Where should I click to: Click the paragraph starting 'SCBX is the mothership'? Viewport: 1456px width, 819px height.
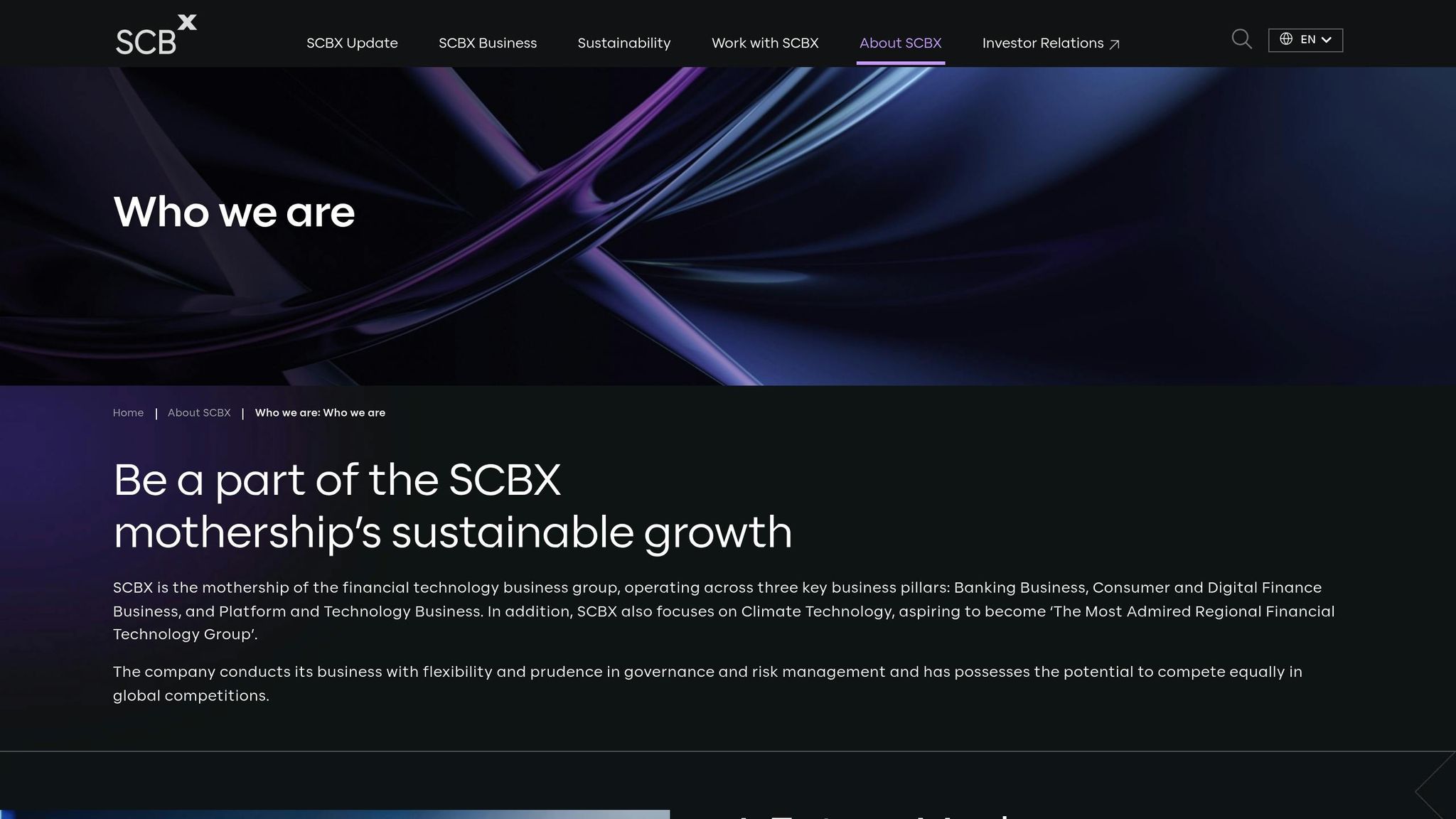pos(724,611)
